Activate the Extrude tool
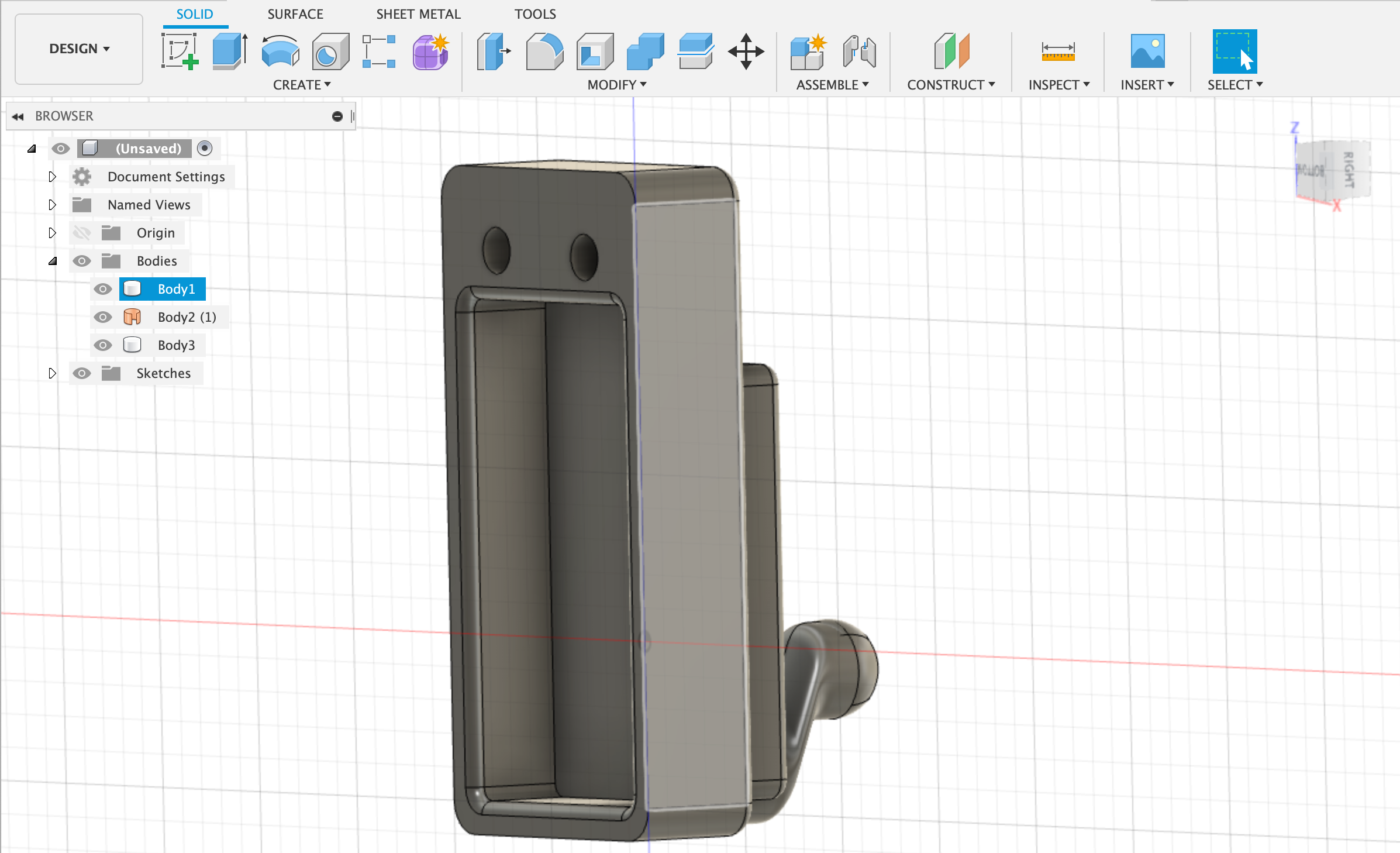This screenshot has height=853, width=1400. click(x=228, y=51)
